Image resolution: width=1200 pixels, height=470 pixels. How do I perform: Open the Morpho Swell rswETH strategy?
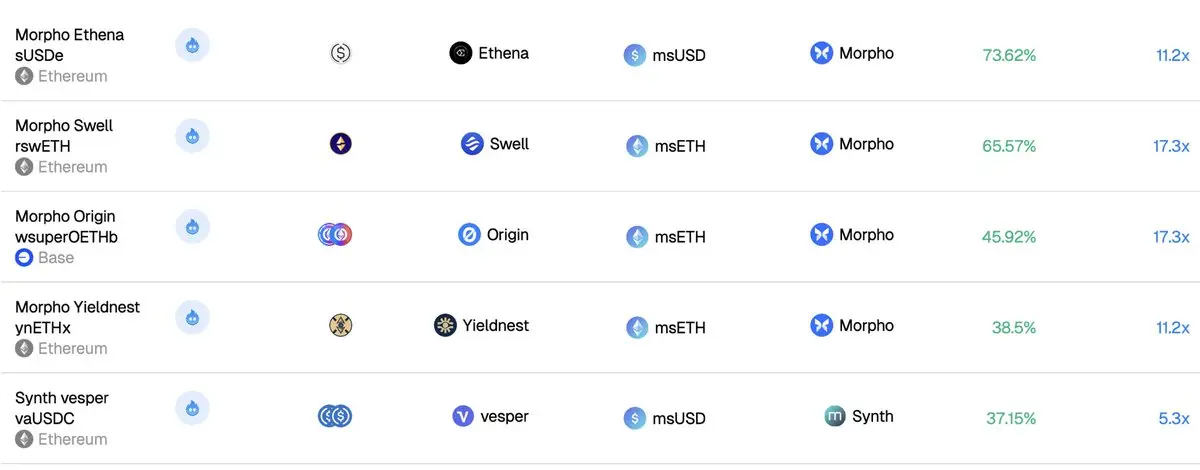[64, 135]
